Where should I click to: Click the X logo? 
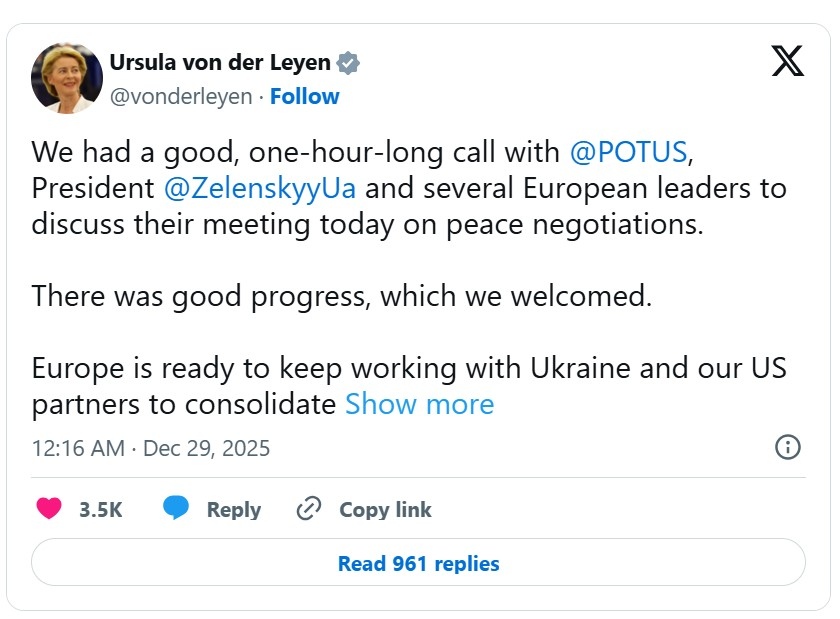click(788, 61)
